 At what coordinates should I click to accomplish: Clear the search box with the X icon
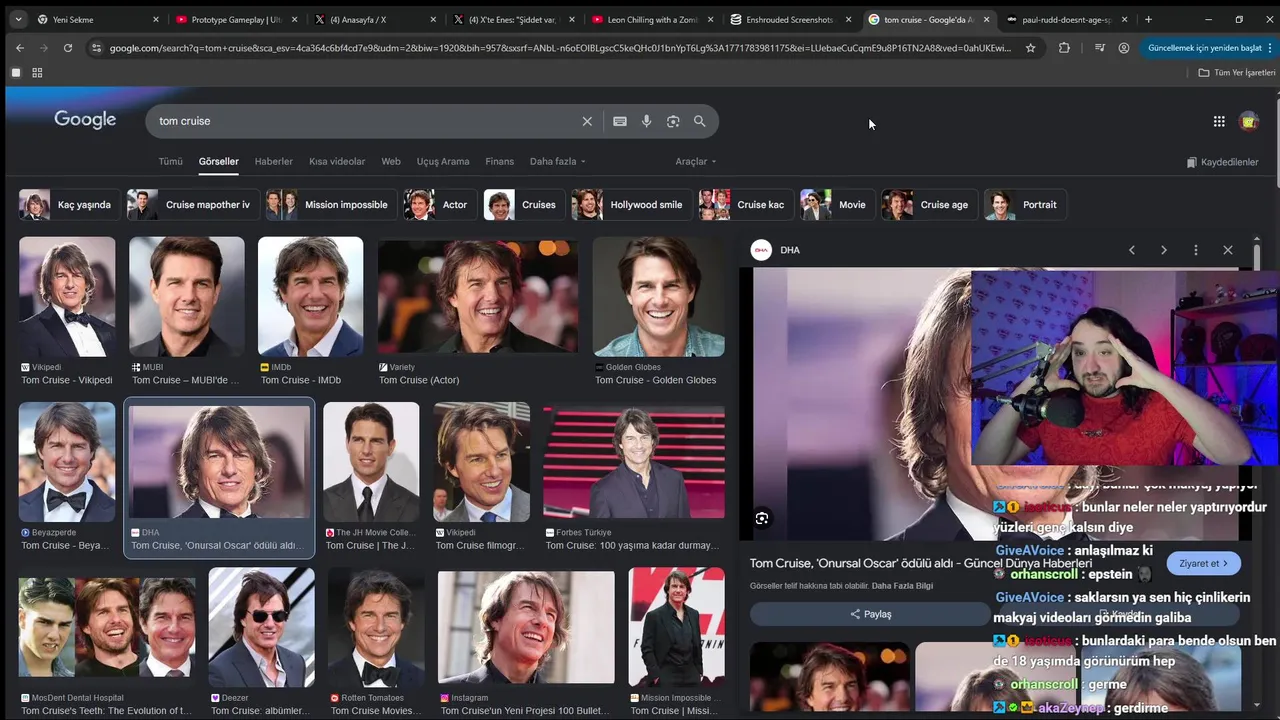pyautogui.click(x=587, y=121)
